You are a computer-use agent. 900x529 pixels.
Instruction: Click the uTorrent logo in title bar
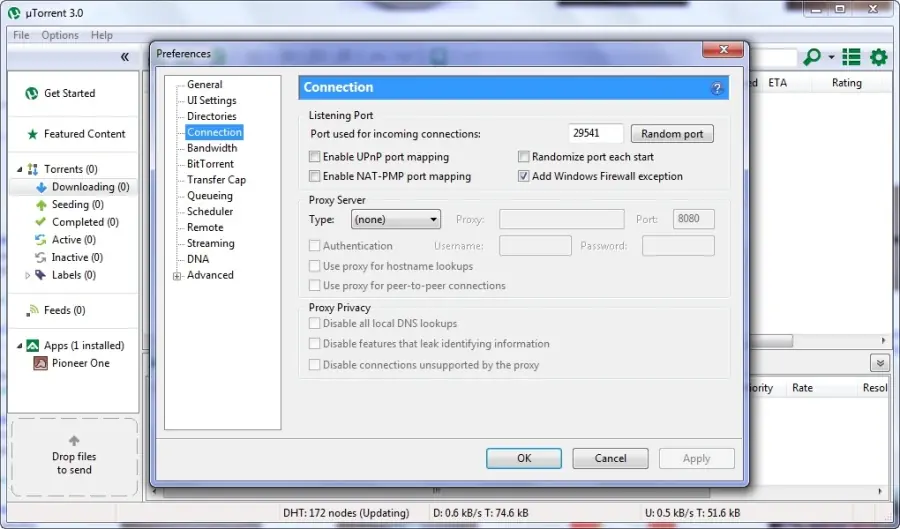coord(14,13)
